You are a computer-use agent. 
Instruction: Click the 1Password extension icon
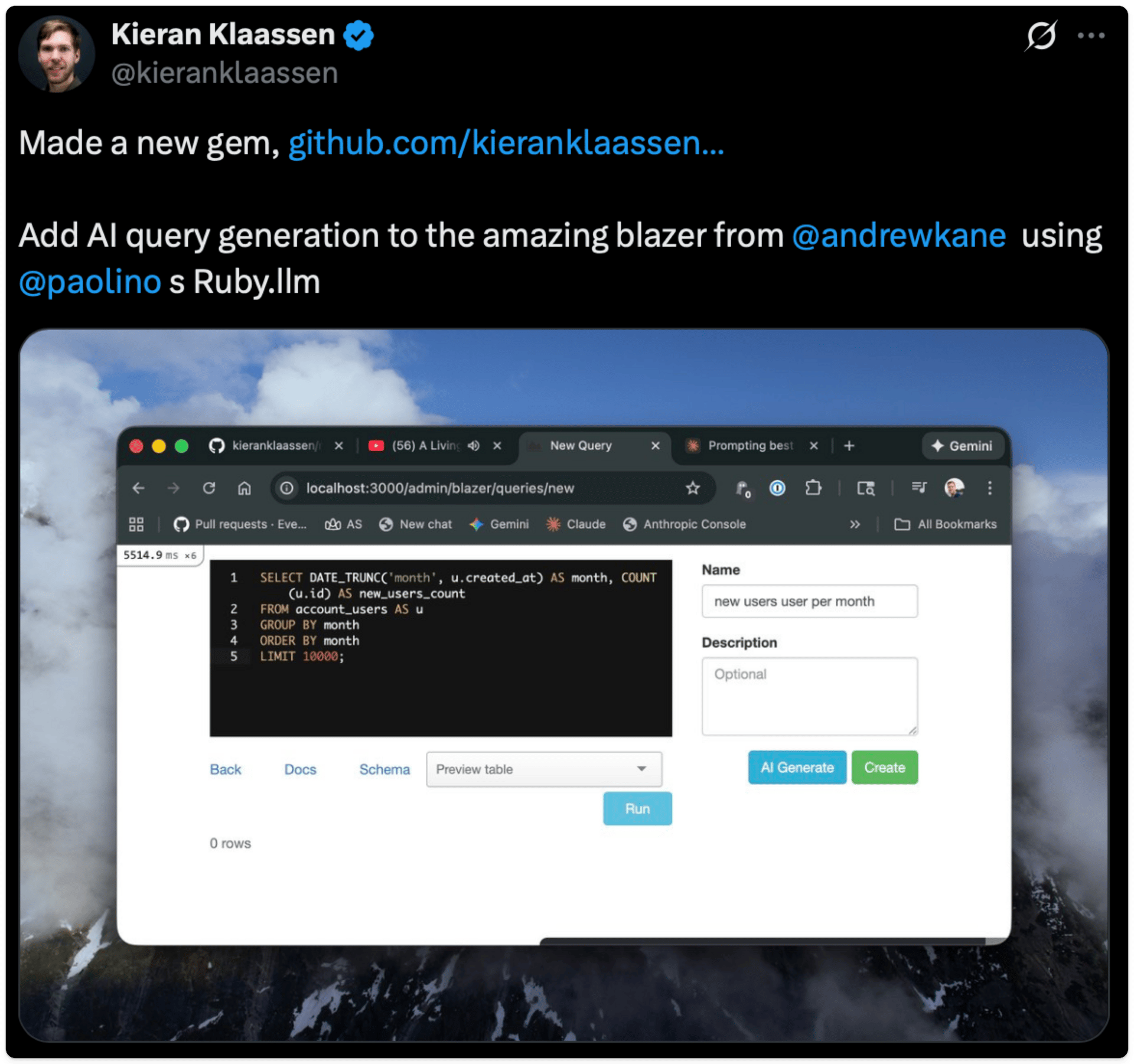point(777,488)
